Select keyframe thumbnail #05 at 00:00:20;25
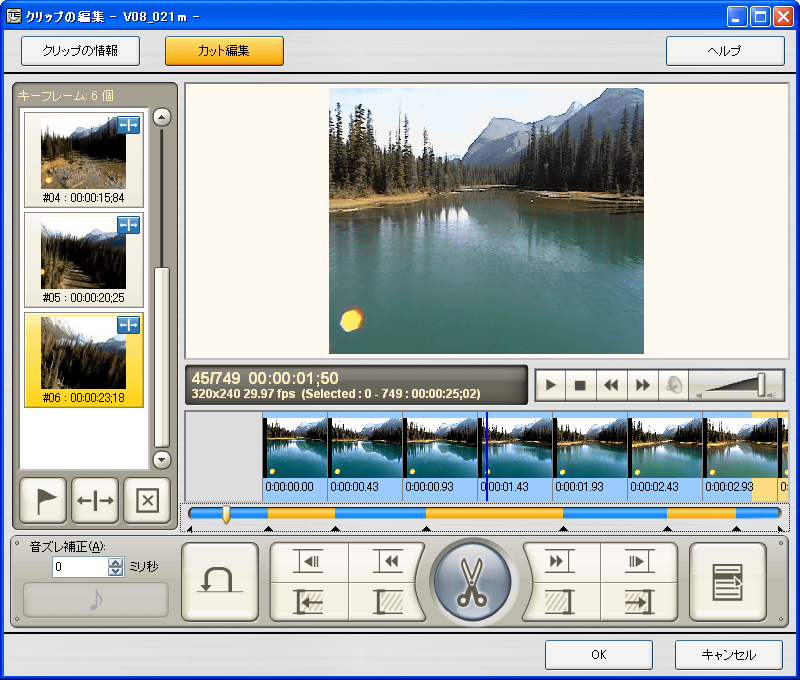800x680 pixels. click(x=84, y=260)
